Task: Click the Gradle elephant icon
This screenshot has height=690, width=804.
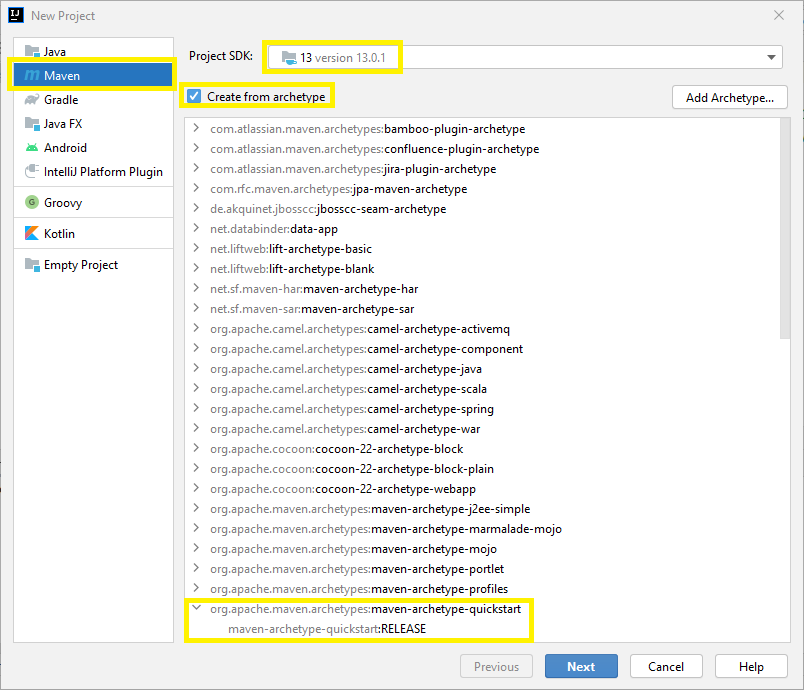Action: [x=32, y=99]
